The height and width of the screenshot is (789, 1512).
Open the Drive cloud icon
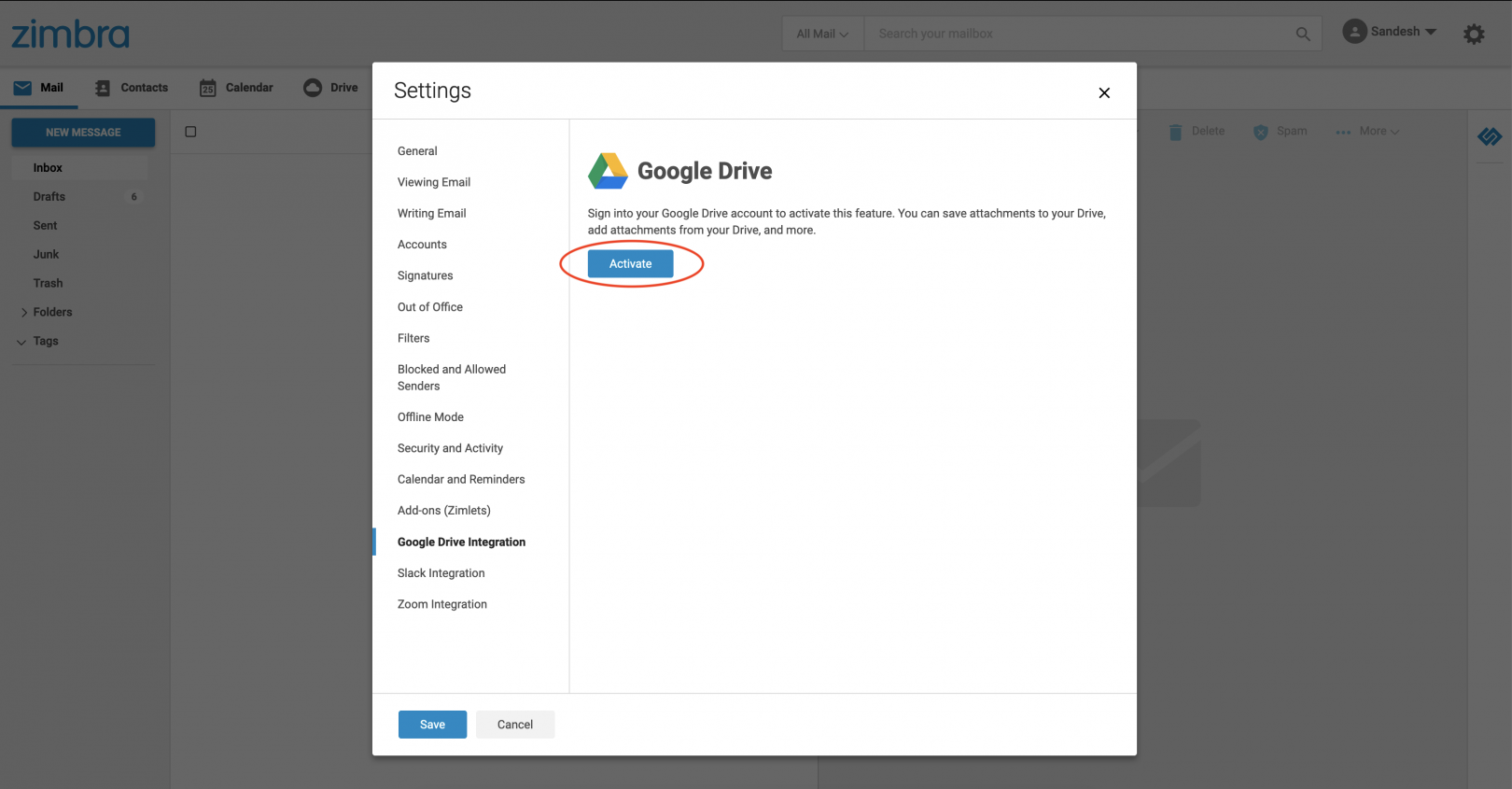pos(313,87)
